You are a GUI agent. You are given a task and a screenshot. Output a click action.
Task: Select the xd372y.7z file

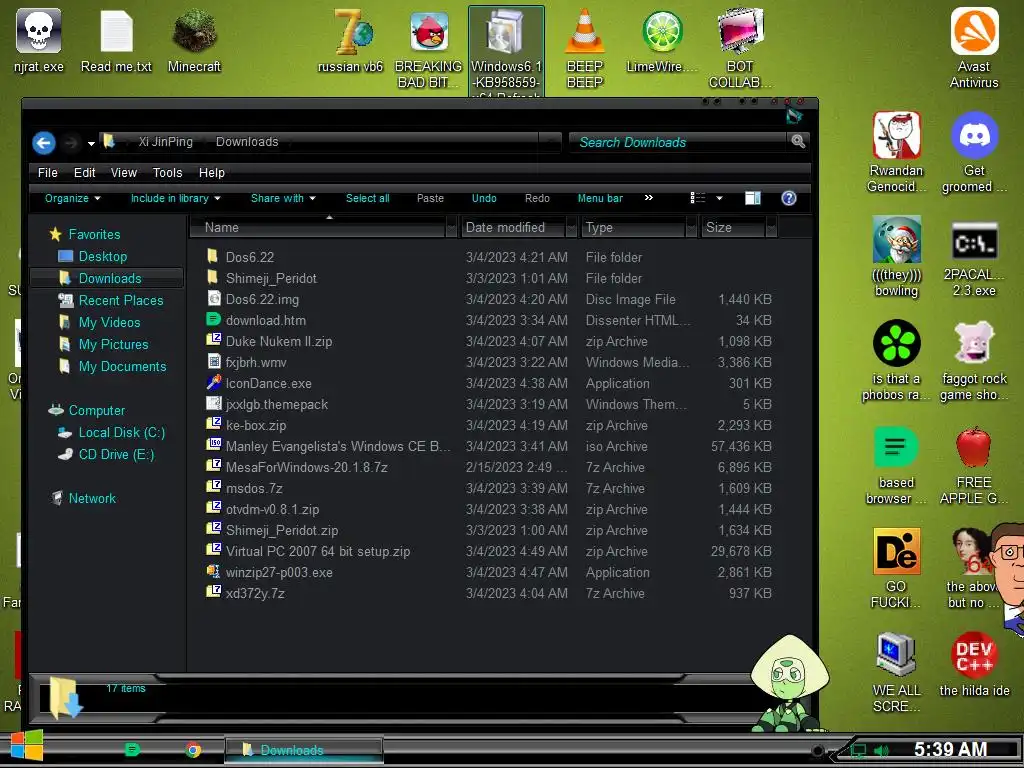[x=488, y=593]
